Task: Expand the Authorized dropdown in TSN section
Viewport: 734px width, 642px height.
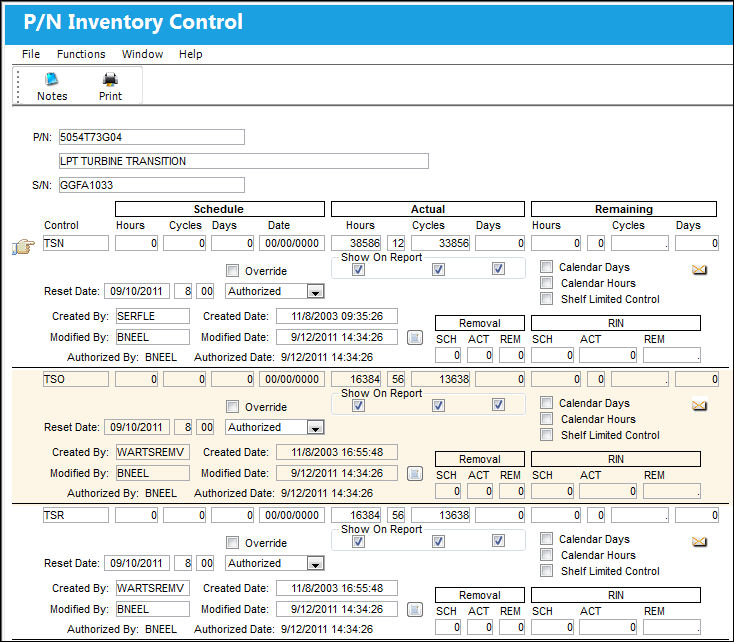Action: pos(316,292)
